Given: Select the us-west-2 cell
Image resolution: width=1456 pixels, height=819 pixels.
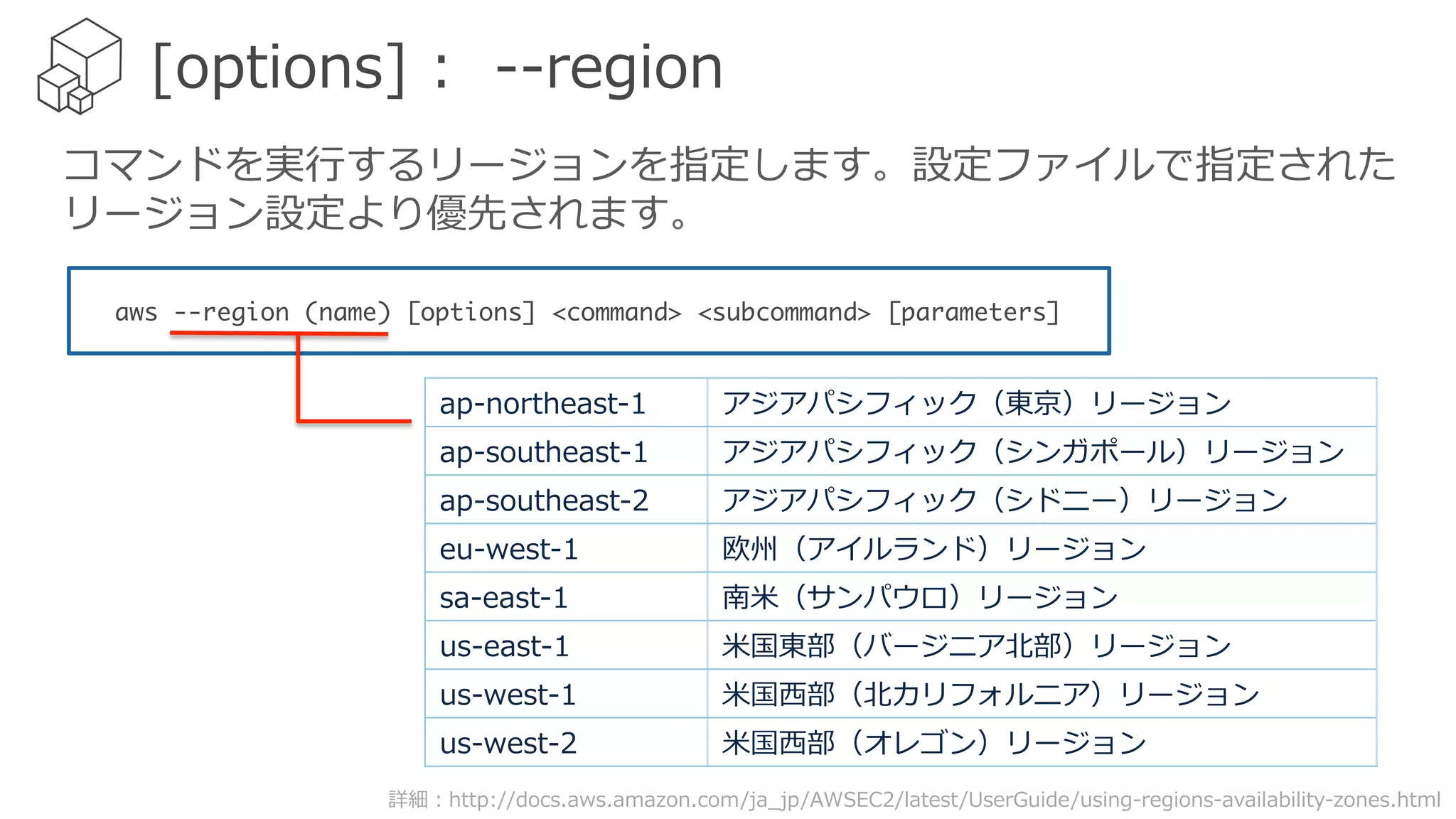Looking at the screenshot, I should pyautogui.click(x=566, y=742).
